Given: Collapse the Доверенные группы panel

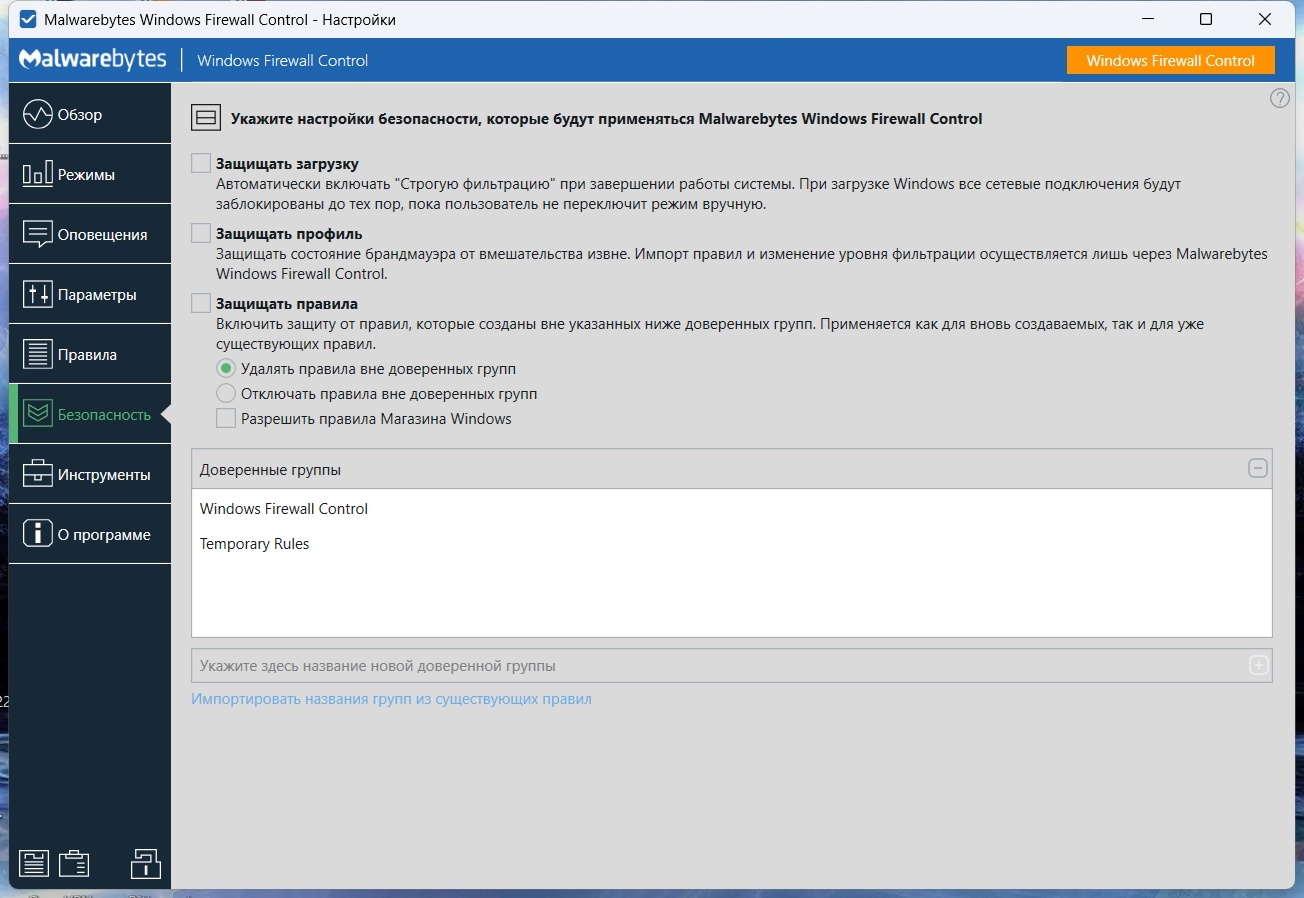Looking at the screenshot, I should [x=1258, y=469].
